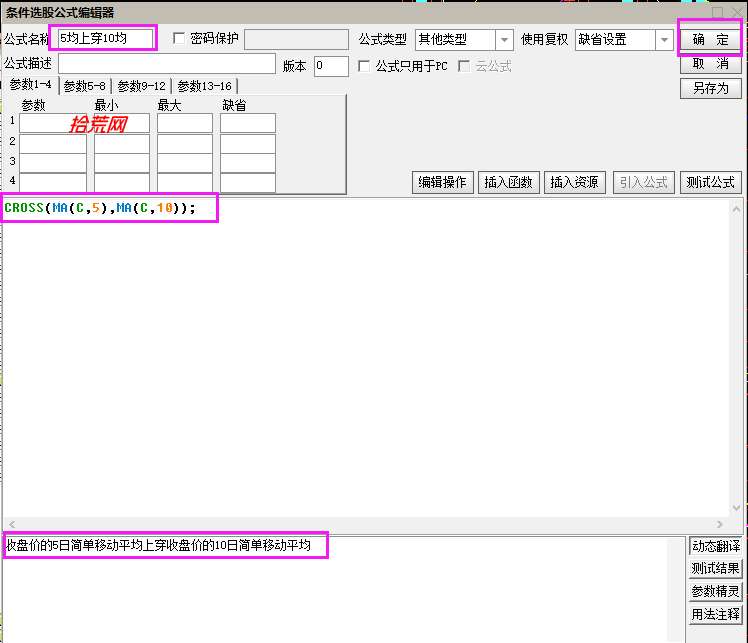Click the horizontal scroll-left arrow
Screen dimensions: 748x643
12,524
